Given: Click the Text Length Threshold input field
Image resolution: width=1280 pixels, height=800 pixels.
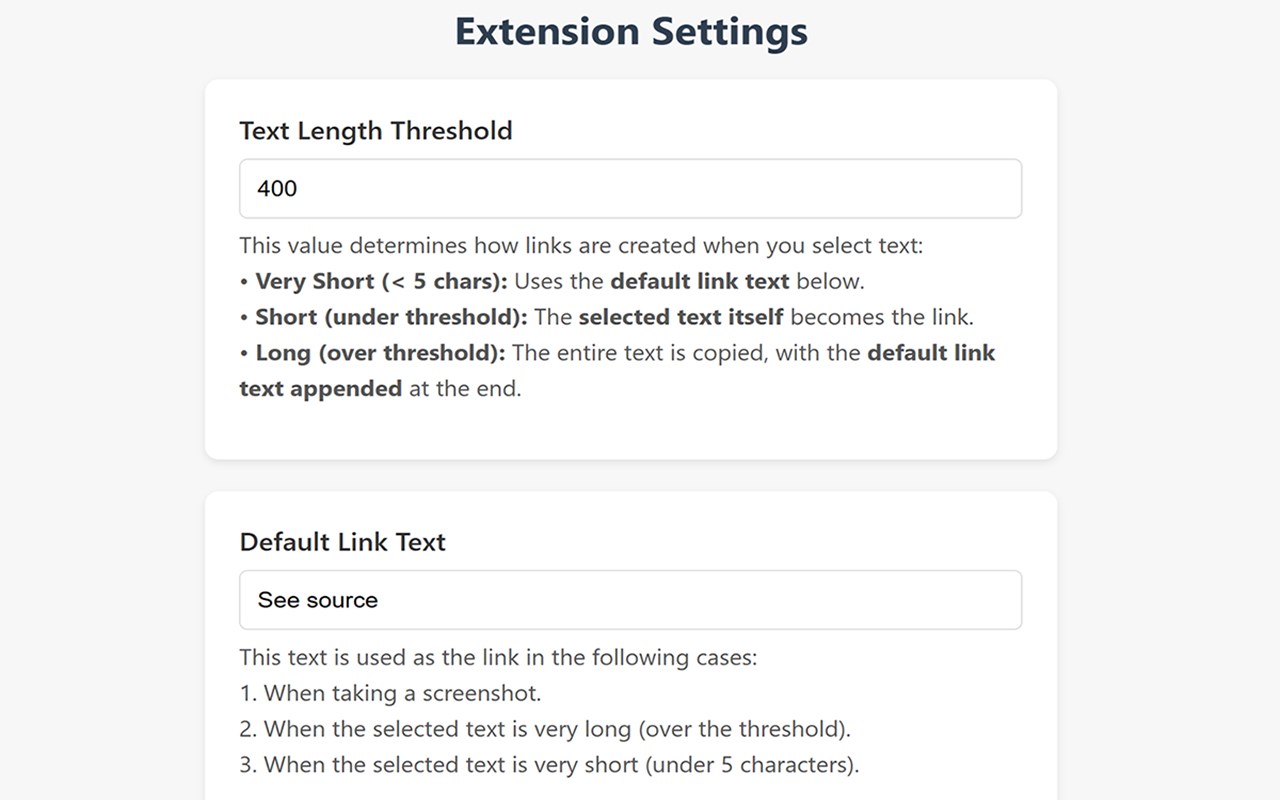Looking at the screenshot, I should click(630, 188).
